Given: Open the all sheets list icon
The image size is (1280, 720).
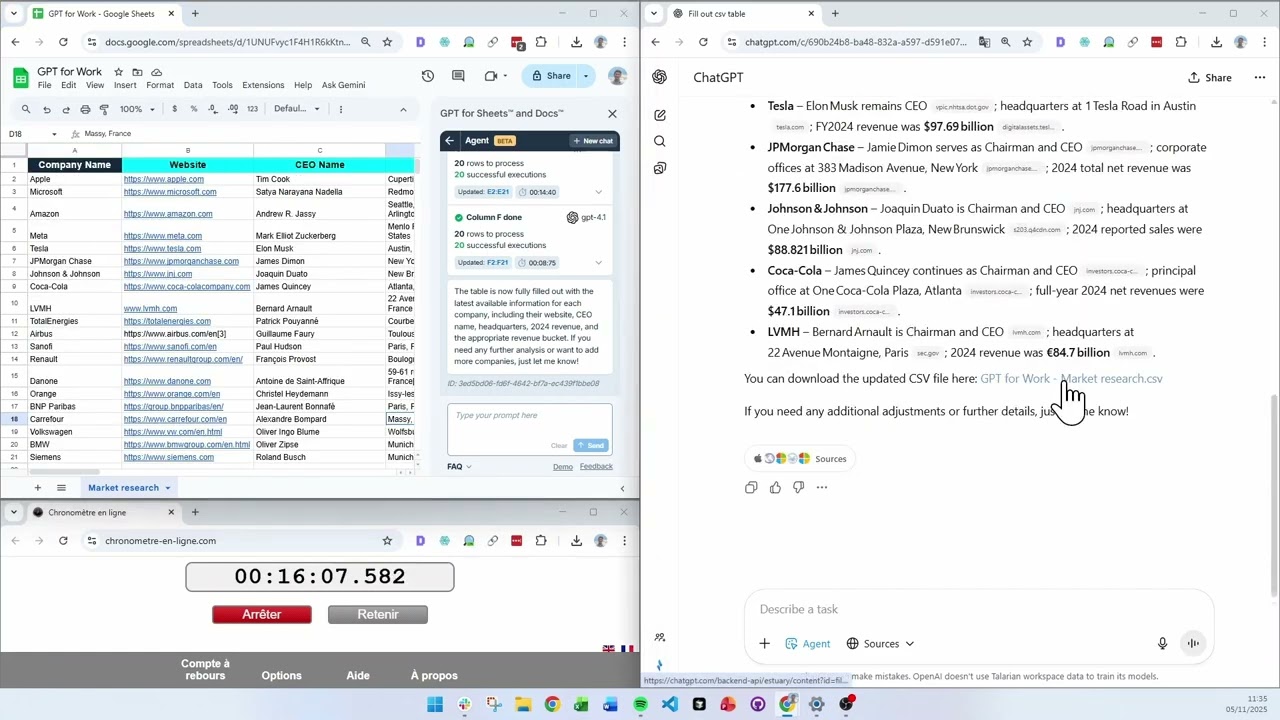Looking at the screenshot, I should point(61,488).
